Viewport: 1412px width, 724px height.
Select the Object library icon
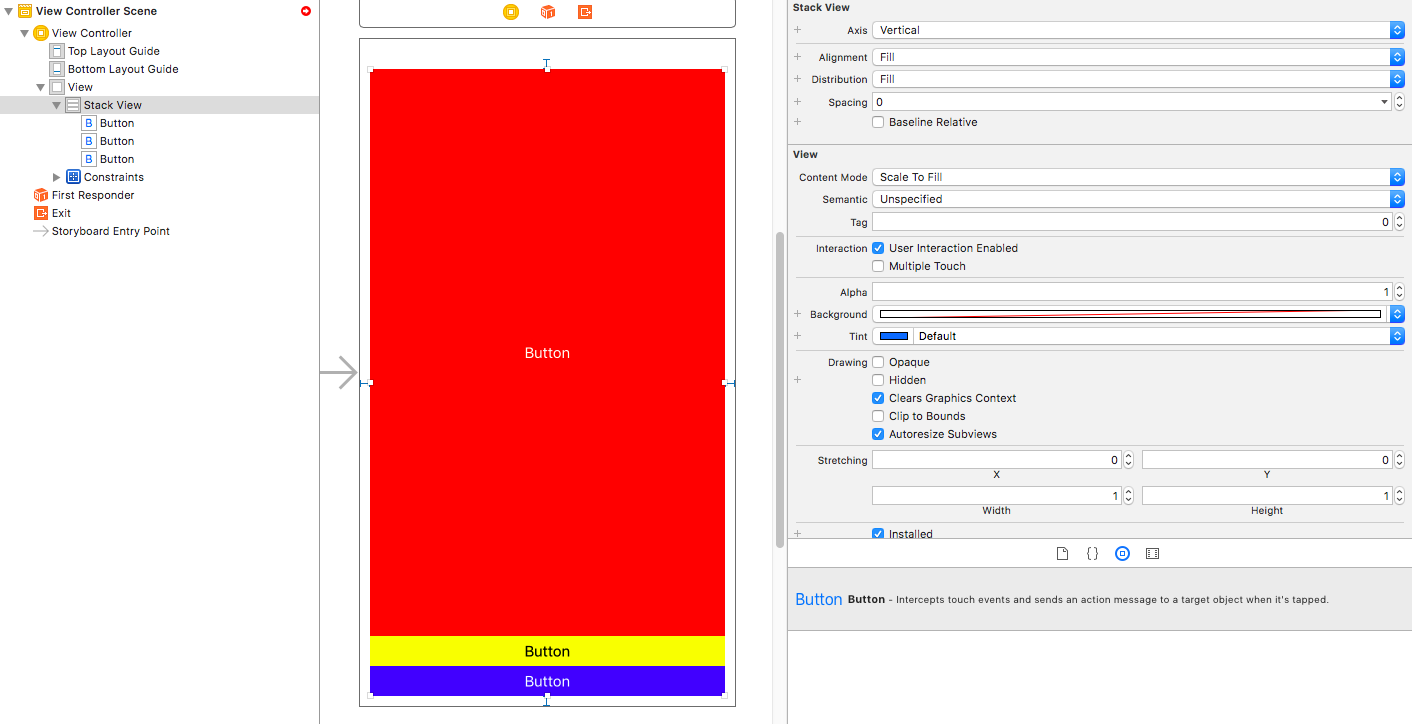1122,553
